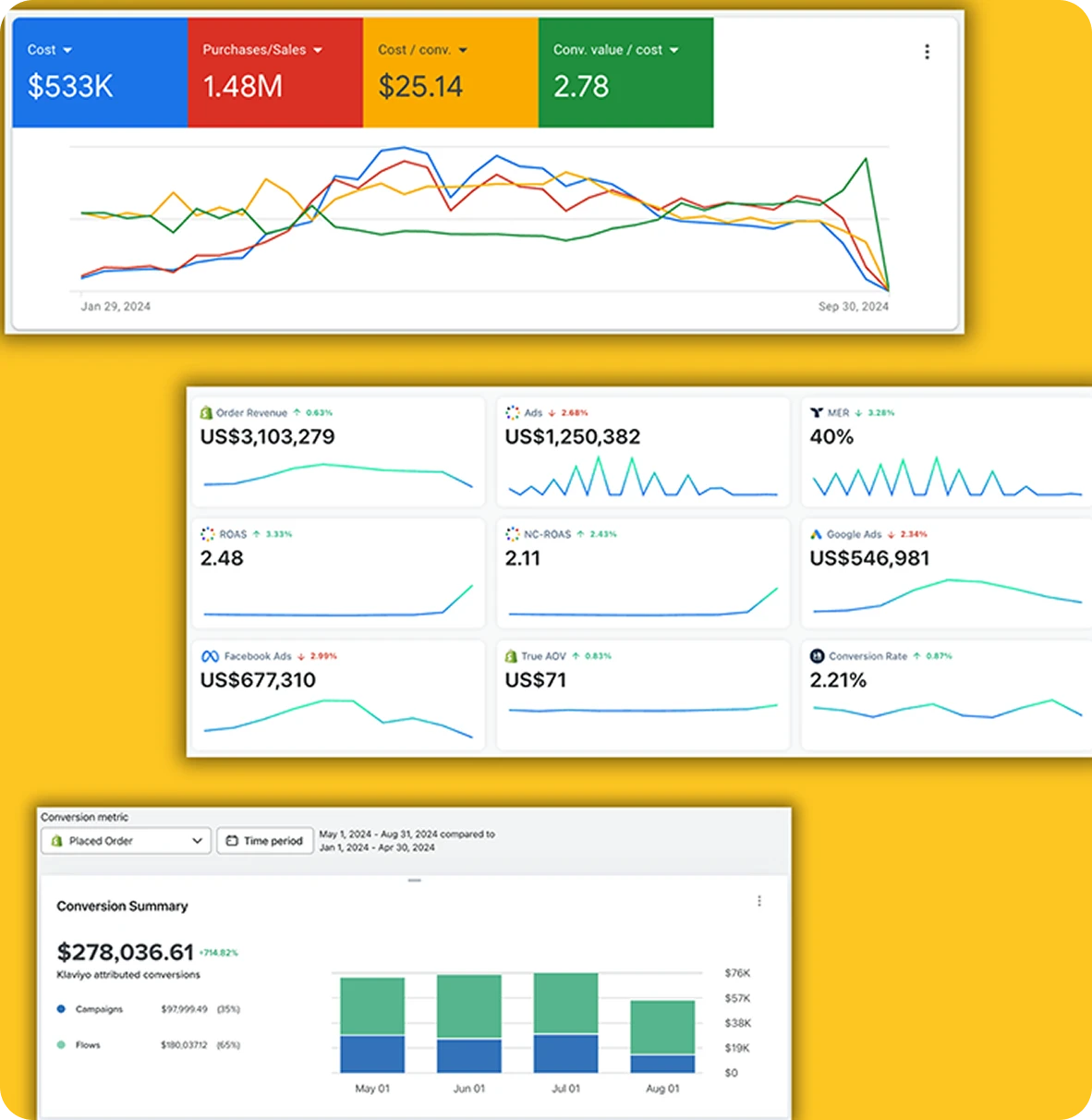Click the calendar icon in Time period

coord(232,841)
